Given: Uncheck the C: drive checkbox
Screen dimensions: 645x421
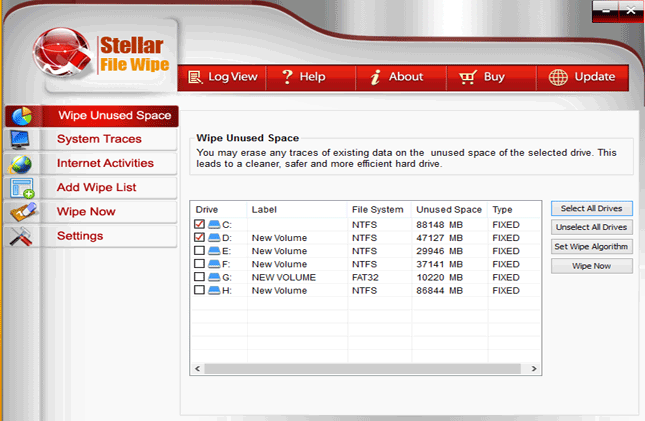Looking at the screenshot, I should (200, 224).
